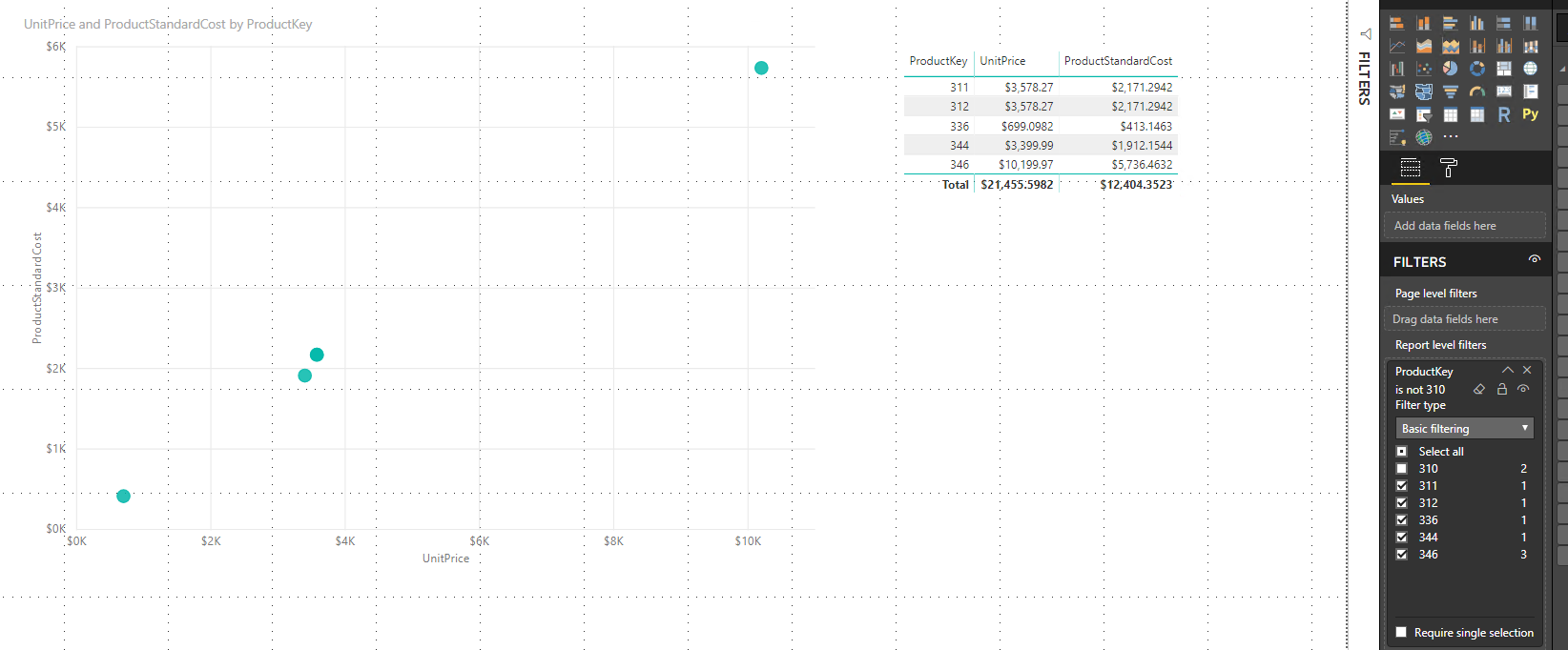The width and height of the screenshot is (1568, 650).
Task: Select the funnel chart visual
Action: click(1451, 91)
